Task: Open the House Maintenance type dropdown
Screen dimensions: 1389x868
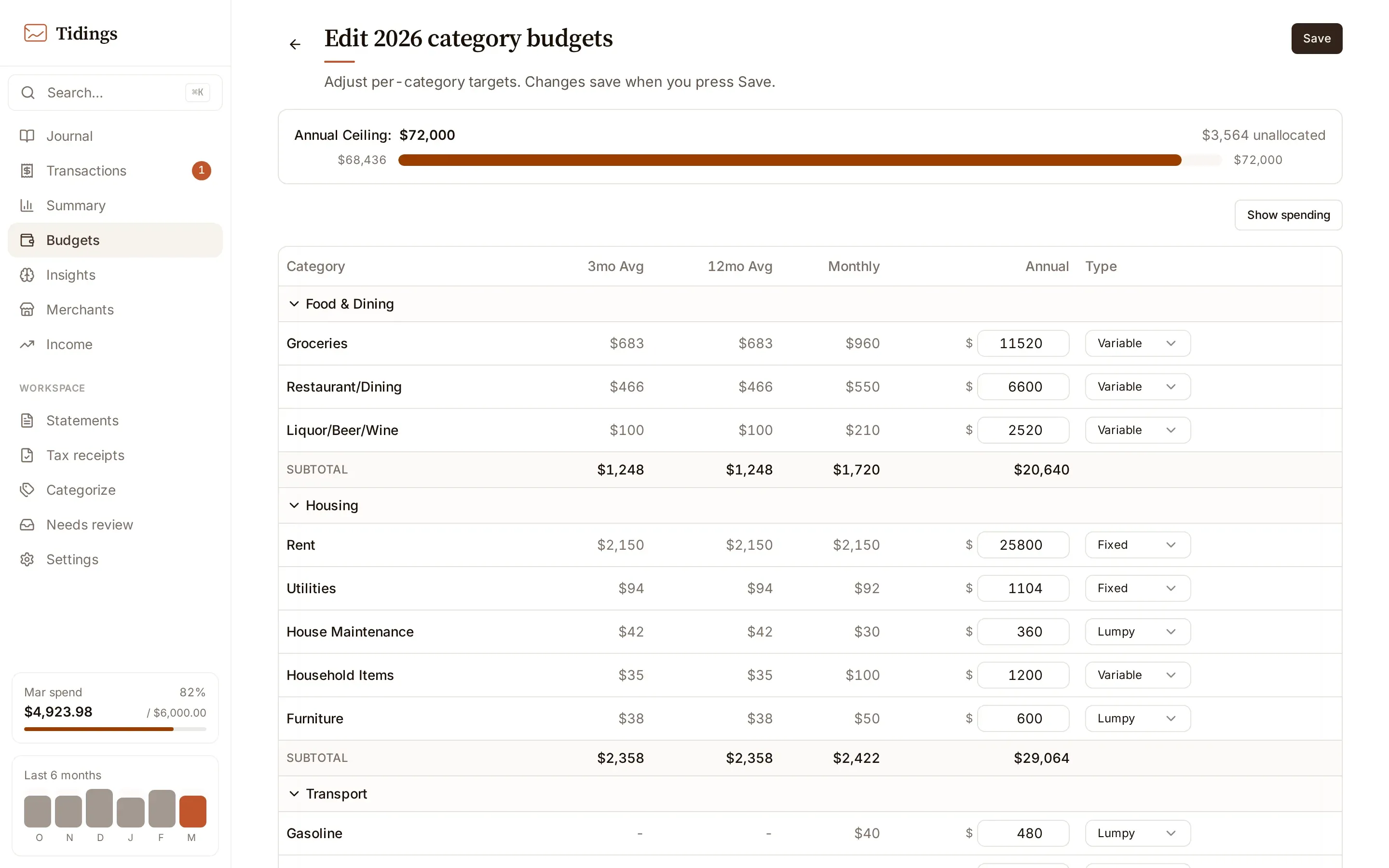Action: 1138,632
